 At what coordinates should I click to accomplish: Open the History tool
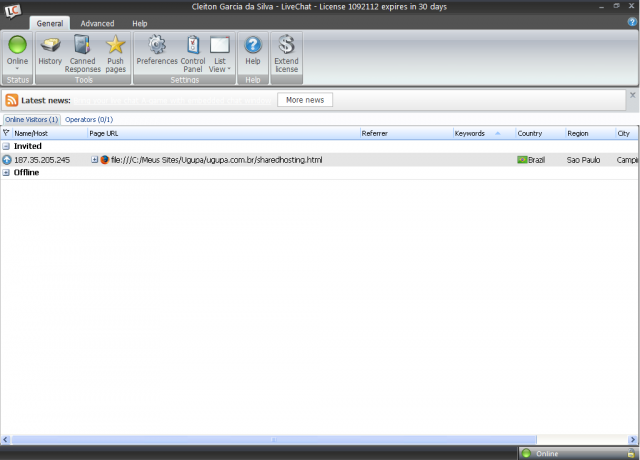coord(50,51)
